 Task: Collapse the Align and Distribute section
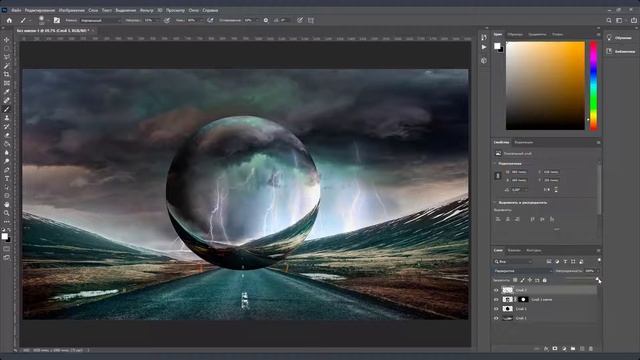coord(496,202)
